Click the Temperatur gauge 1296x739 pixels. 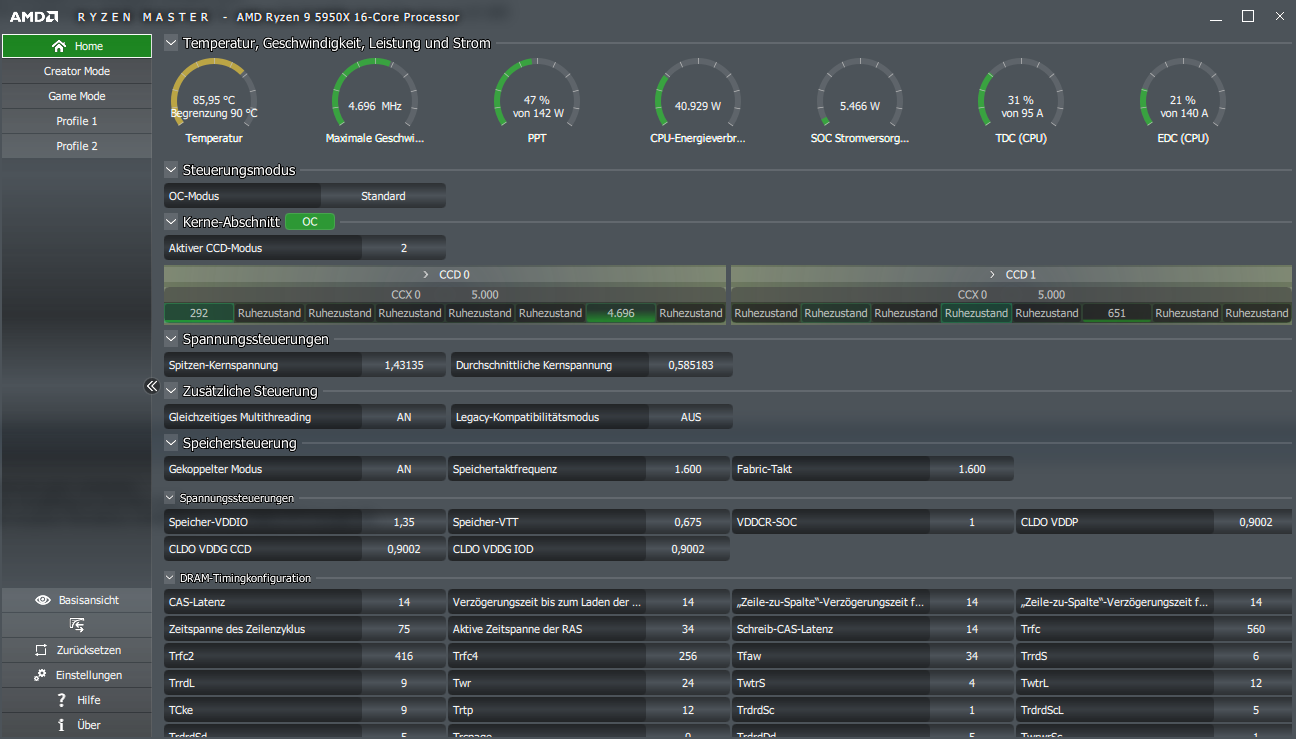tap(214, 101)
